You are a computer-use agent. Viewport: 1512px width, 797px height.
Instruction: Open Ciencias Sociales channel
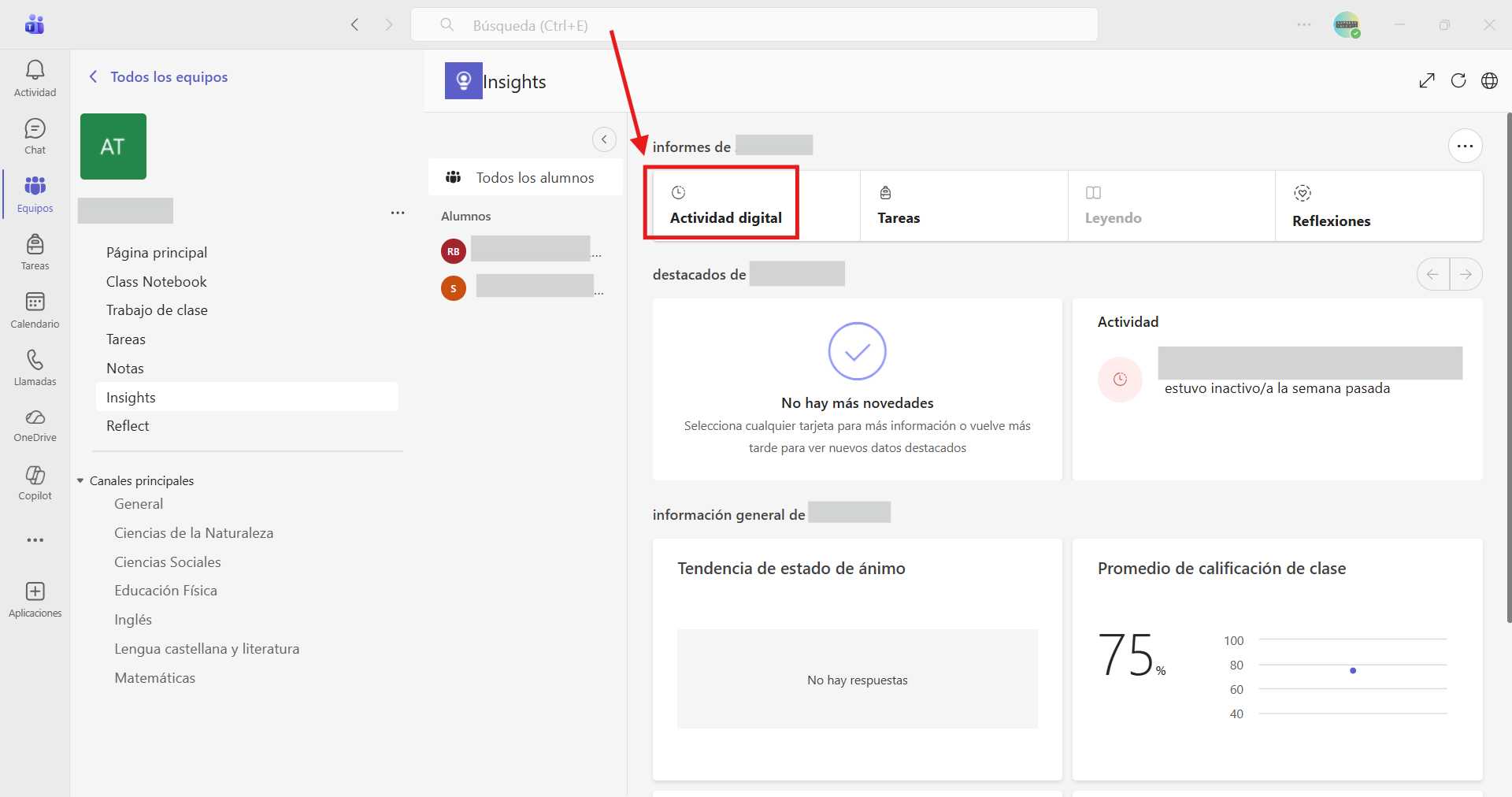(167, 562)
